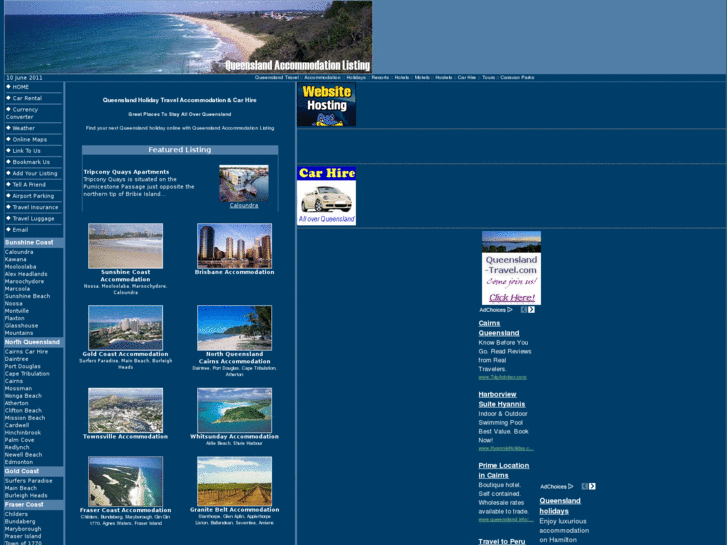Click the Car Hire banner with beetle car

coord(326,196)
